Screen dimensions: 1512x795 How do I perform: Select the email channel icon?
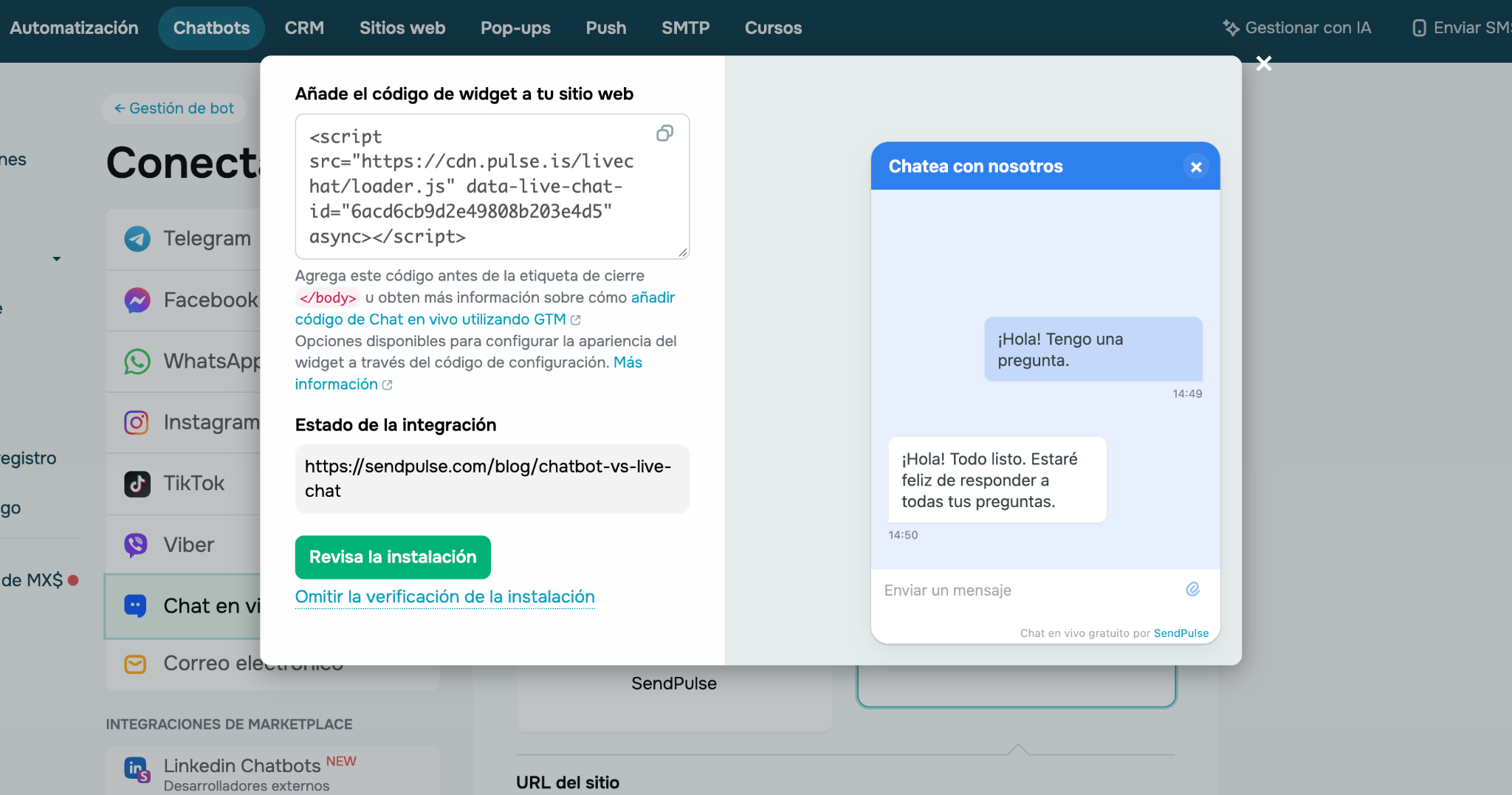(x=136, y=664)
